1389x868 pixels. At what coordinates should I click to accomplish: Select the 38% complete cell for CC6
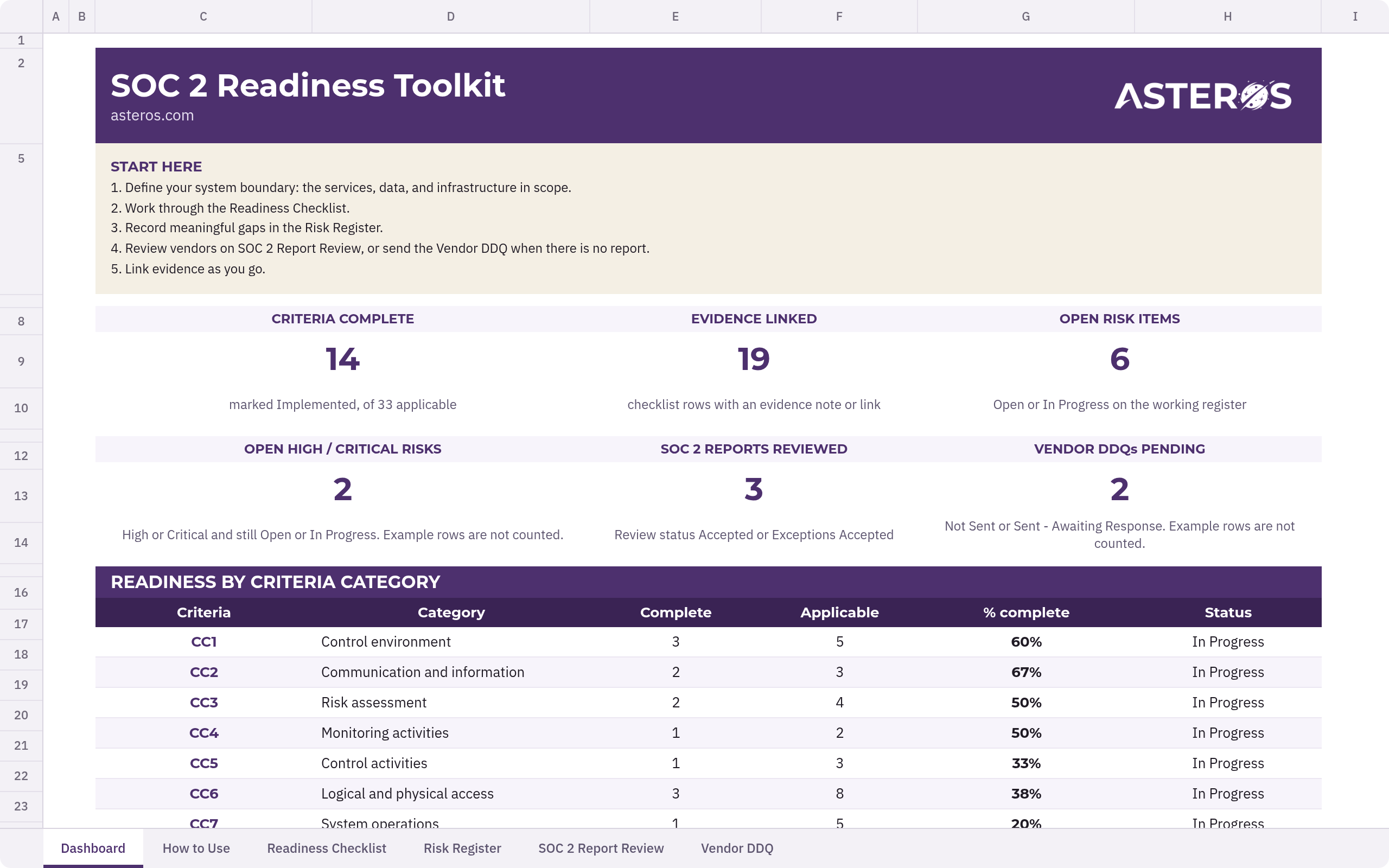(1025, 794)
